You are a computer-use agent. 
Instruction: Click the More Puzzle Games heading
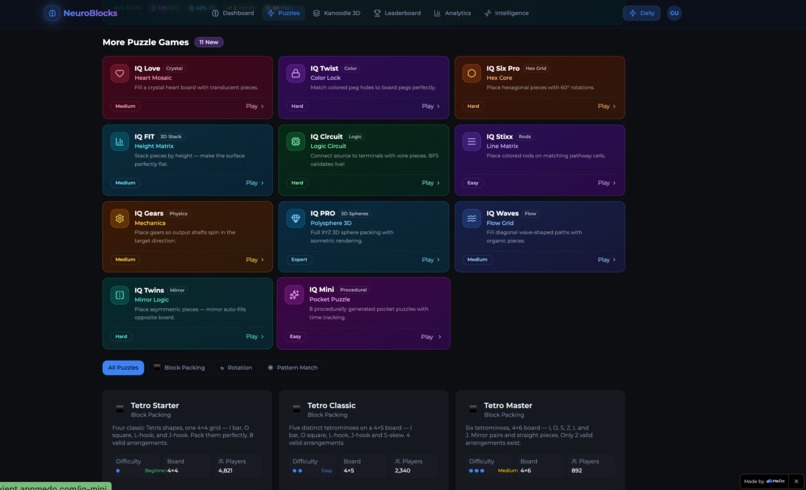[145, 42]
